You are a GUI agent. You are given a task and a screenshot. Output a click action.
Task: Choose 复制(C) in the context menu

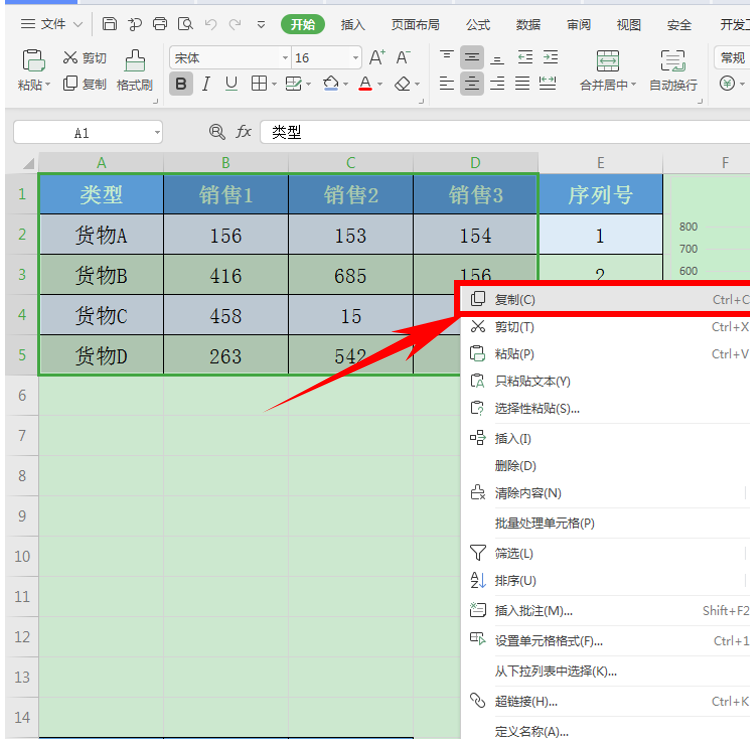pyautogui.click(x=606, y=299)
